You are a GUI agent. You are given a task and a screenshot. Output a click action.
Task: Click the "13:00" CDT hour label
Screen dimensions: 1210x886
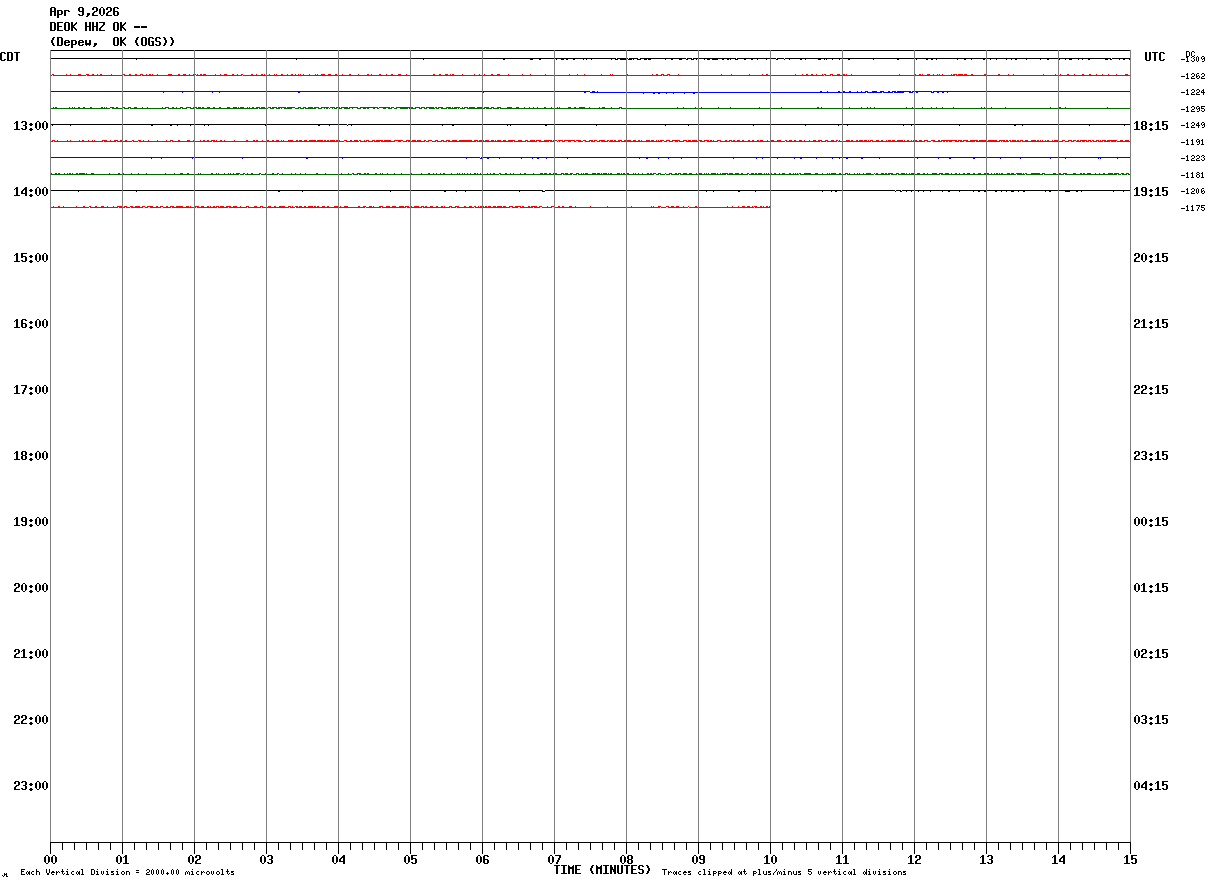(31, 125)
